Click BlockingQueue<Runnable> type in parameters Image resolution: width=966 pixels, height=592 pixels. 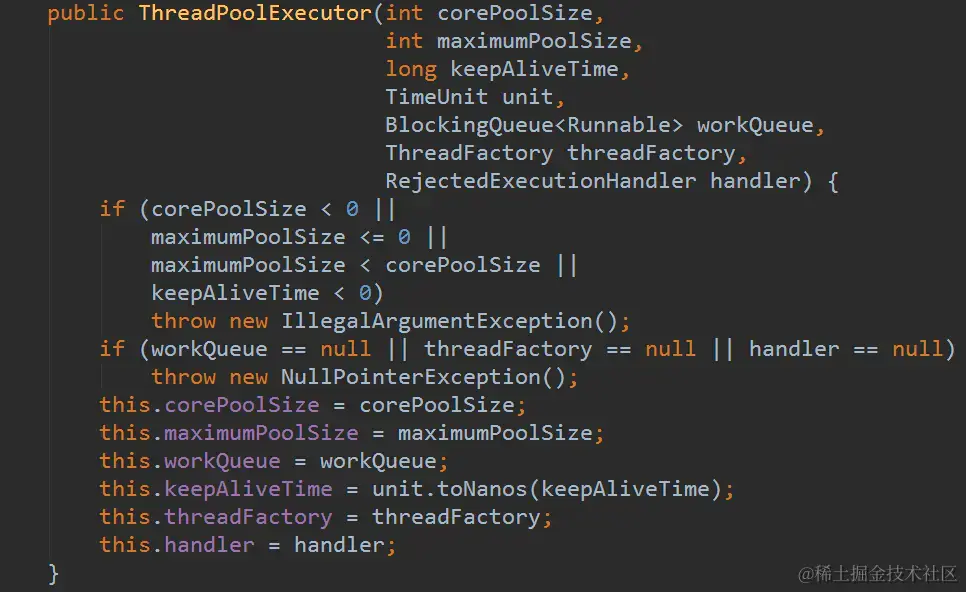(534, 125)
